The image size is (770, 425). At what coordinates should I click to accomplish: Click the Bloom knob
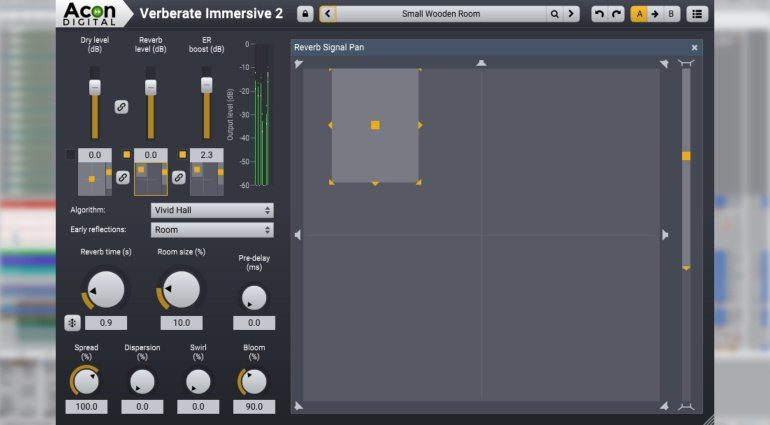tap(254, 382)
